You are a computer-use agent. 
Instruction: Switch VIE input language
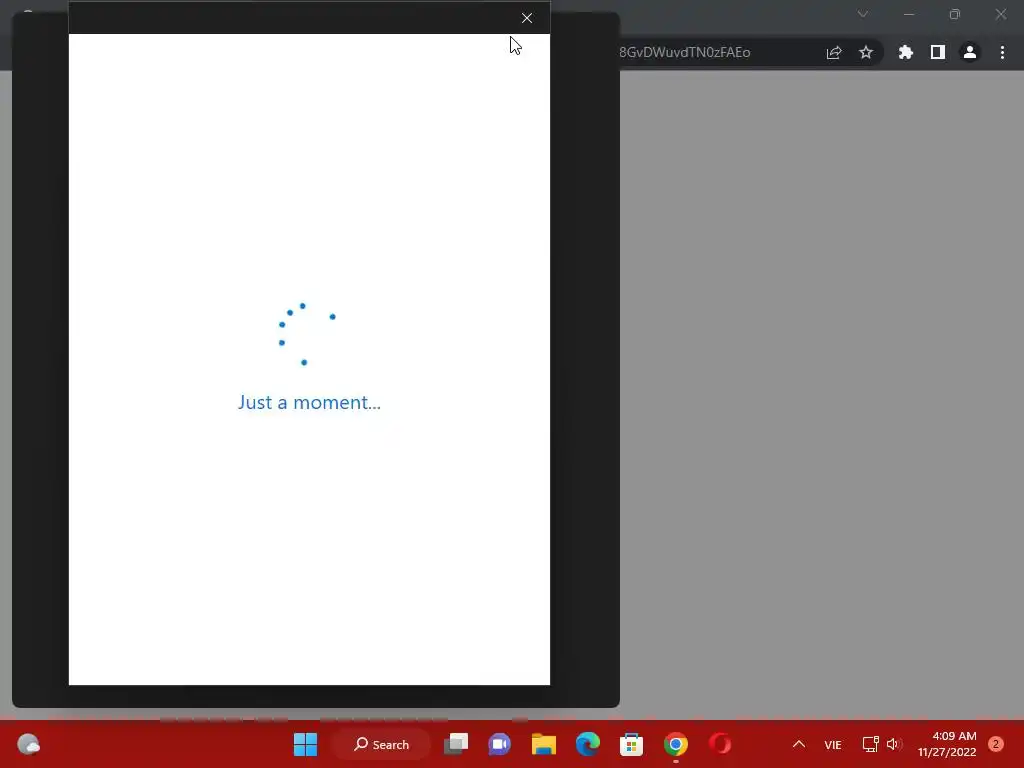(833, 744)
